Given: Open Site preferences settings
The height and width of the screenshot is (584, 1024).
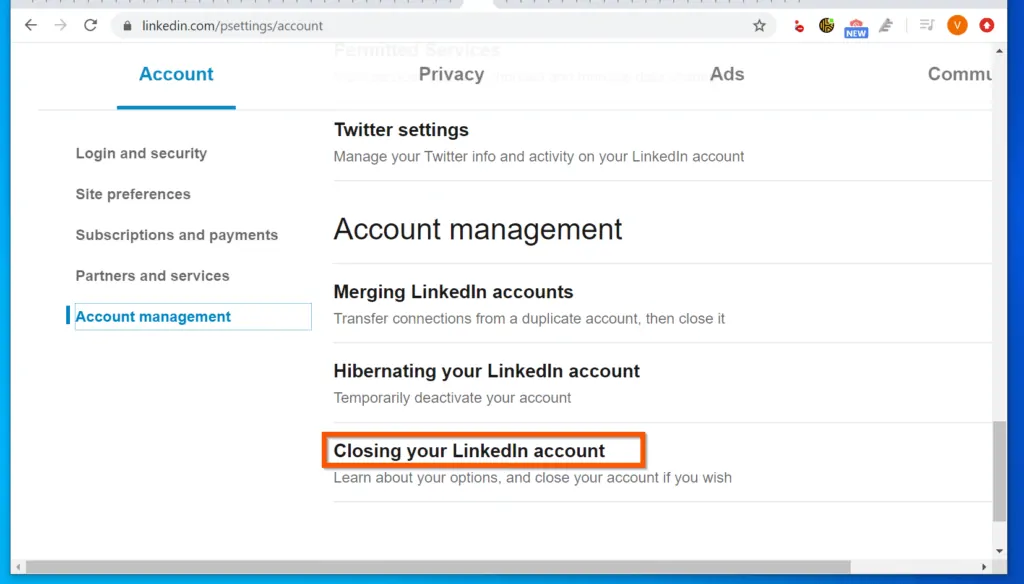Looking at the screenshot, I should [132, 194].
